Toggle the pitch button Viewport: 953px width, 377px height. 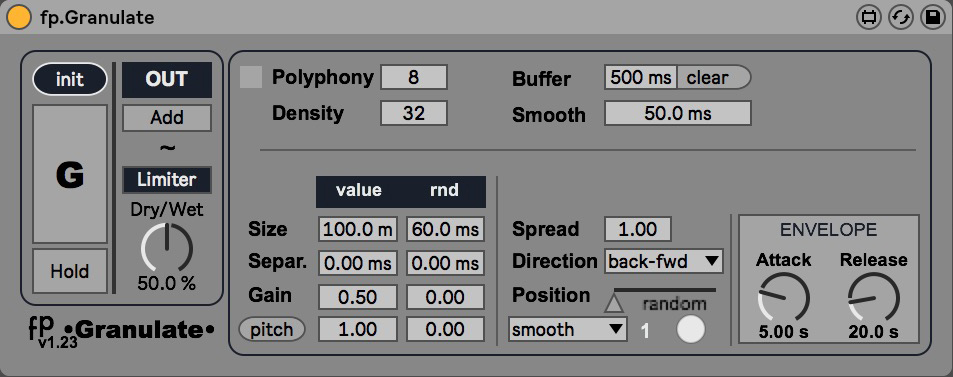272,330
